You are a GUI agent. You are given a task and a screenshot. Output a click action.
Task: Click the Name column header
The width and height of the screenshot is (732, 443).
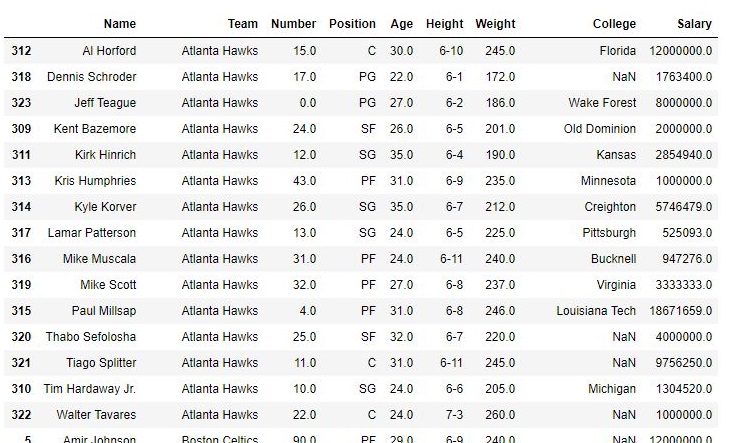[120, 24]
